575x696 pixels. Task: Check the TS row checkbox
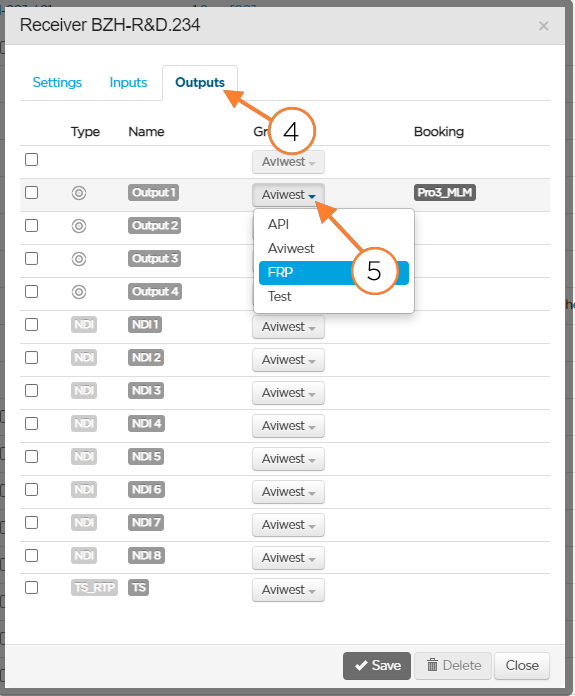click(x=32, y=588)
